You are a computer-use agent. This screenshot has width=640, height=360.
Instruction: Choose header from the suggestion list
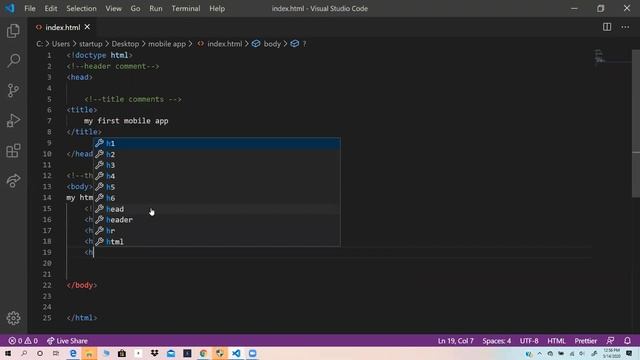217,220
